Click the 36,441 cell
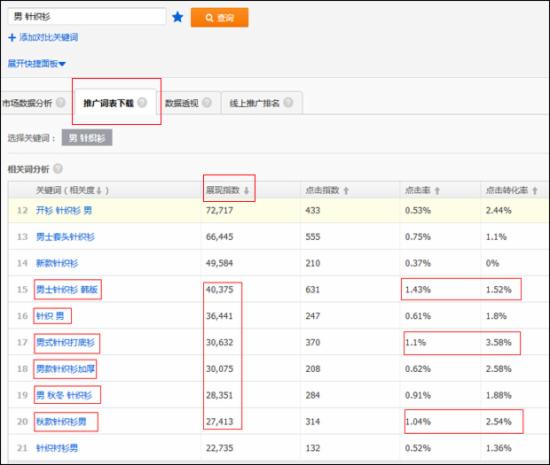 (219, 316)
